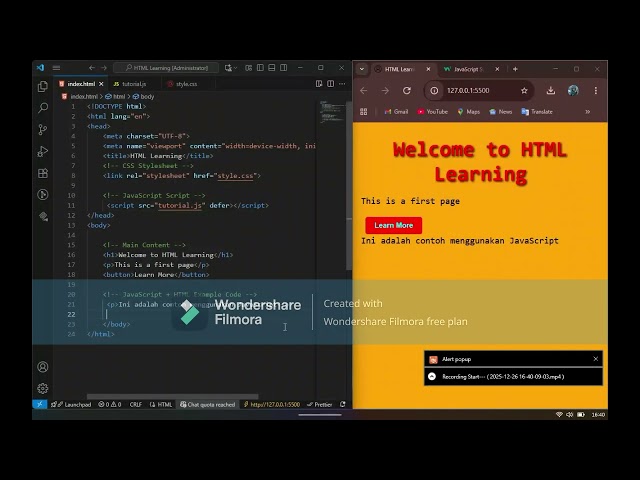
Task: Open the Extensions view in VS Code
Action: [43, 173]
